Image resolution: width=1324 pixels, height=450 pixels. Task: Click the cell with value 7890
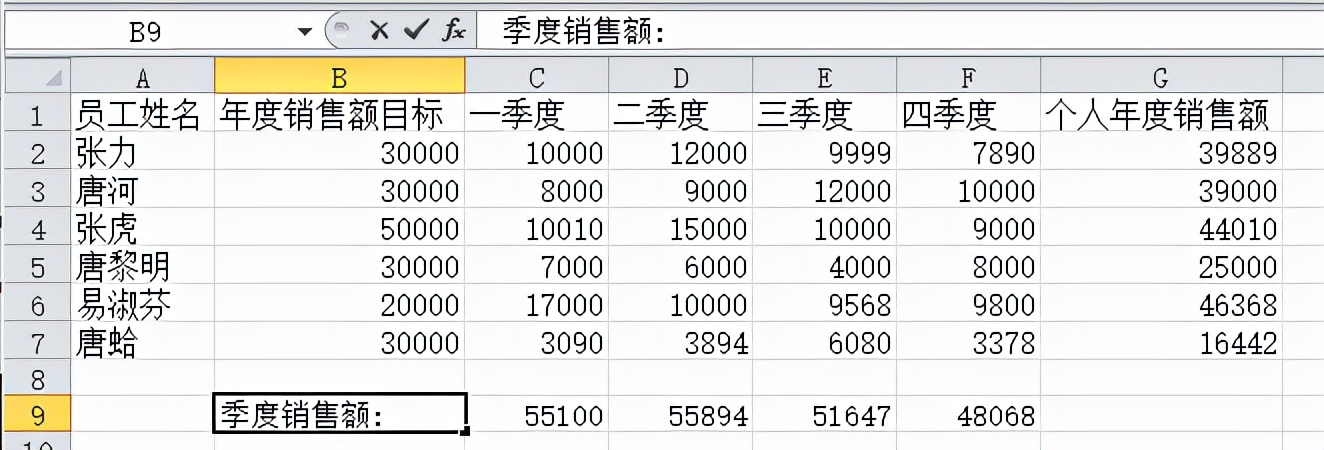point(968,152)
